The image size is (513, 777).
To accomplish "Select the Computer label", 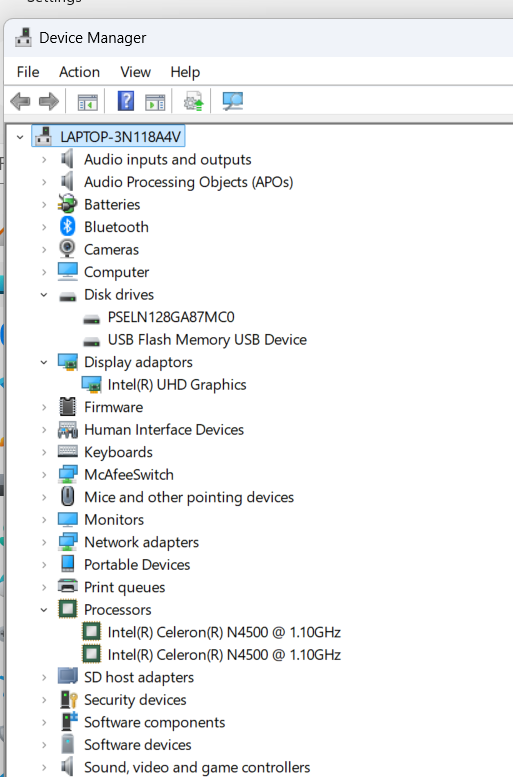I will 116,272.
